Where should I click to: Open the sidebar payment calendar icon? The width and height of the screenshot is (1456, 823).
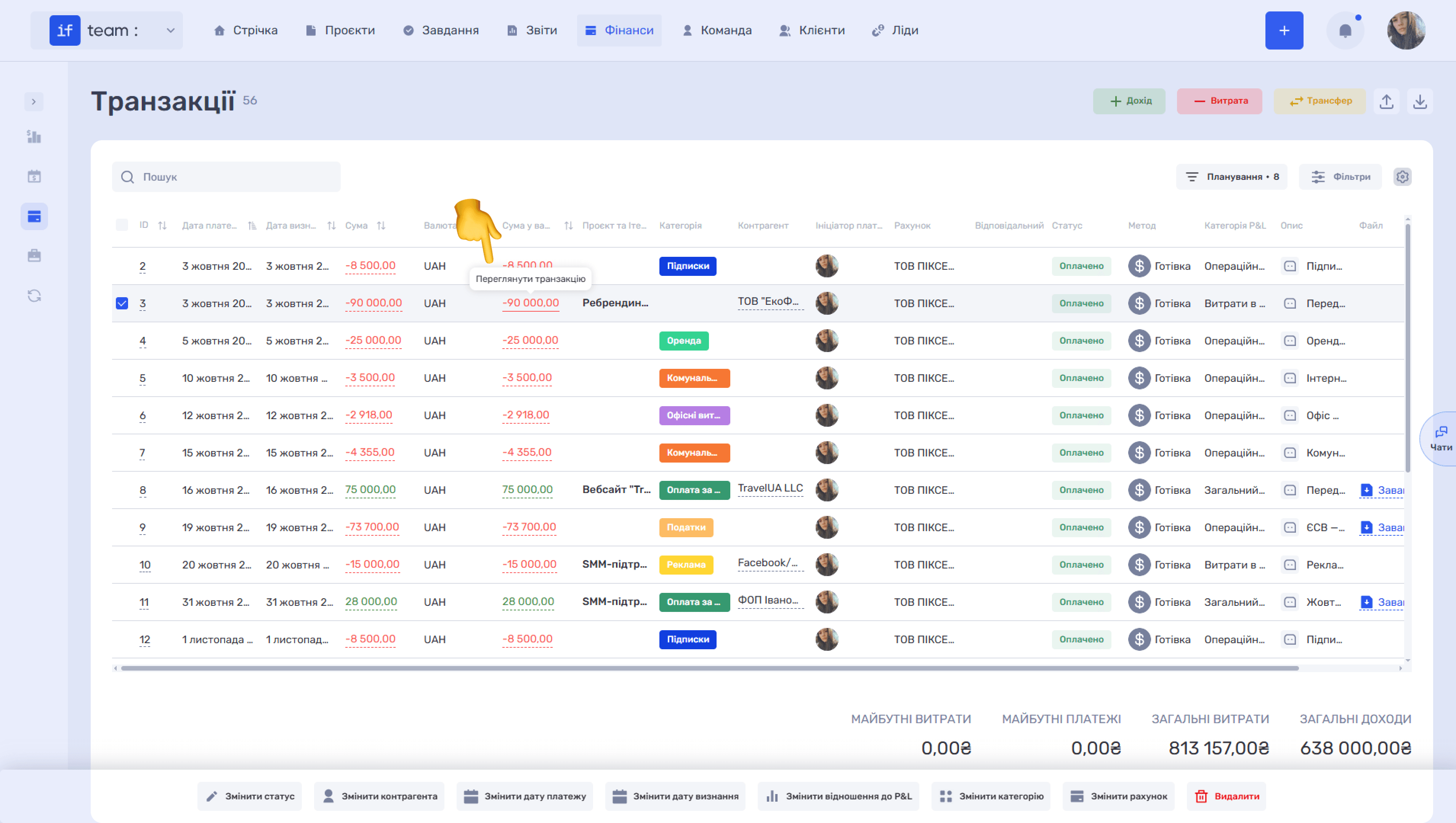pos(34,176)
